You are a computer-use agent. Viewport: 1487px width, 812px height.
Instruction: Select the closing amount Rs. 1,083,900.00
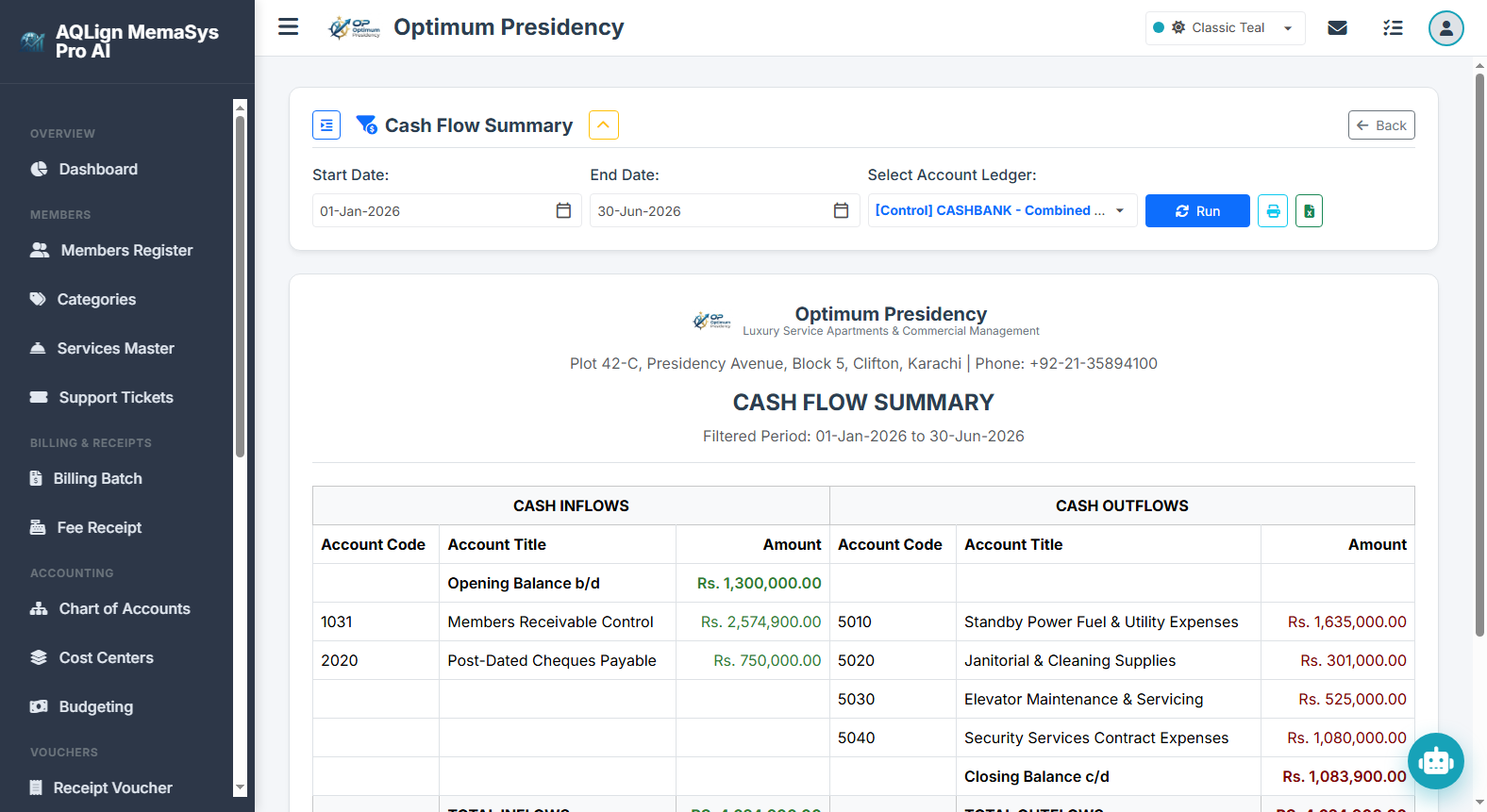pos(1345,777)
